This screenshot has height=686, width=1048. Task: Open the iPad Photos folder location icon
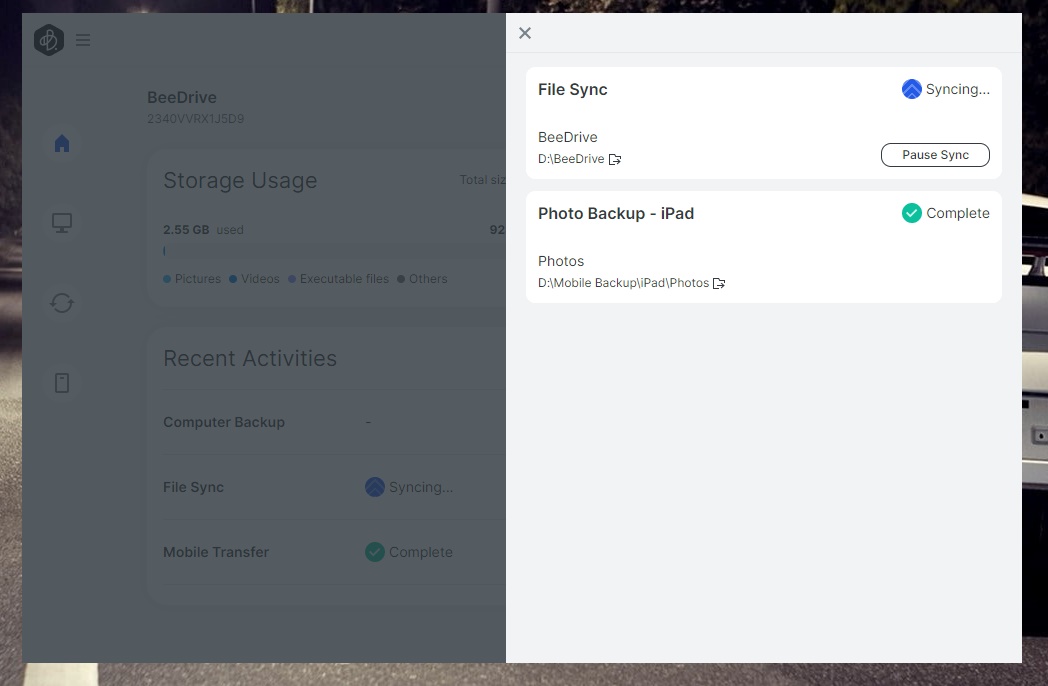(719, 283)
